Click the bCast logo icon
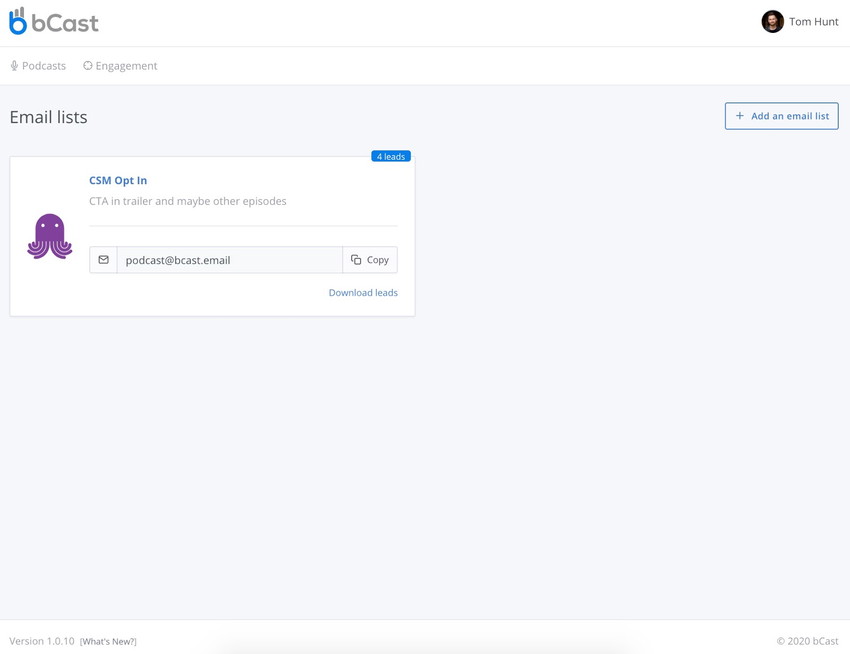The height and width of the screenshot is (654, 850). [x=18, y=21]
